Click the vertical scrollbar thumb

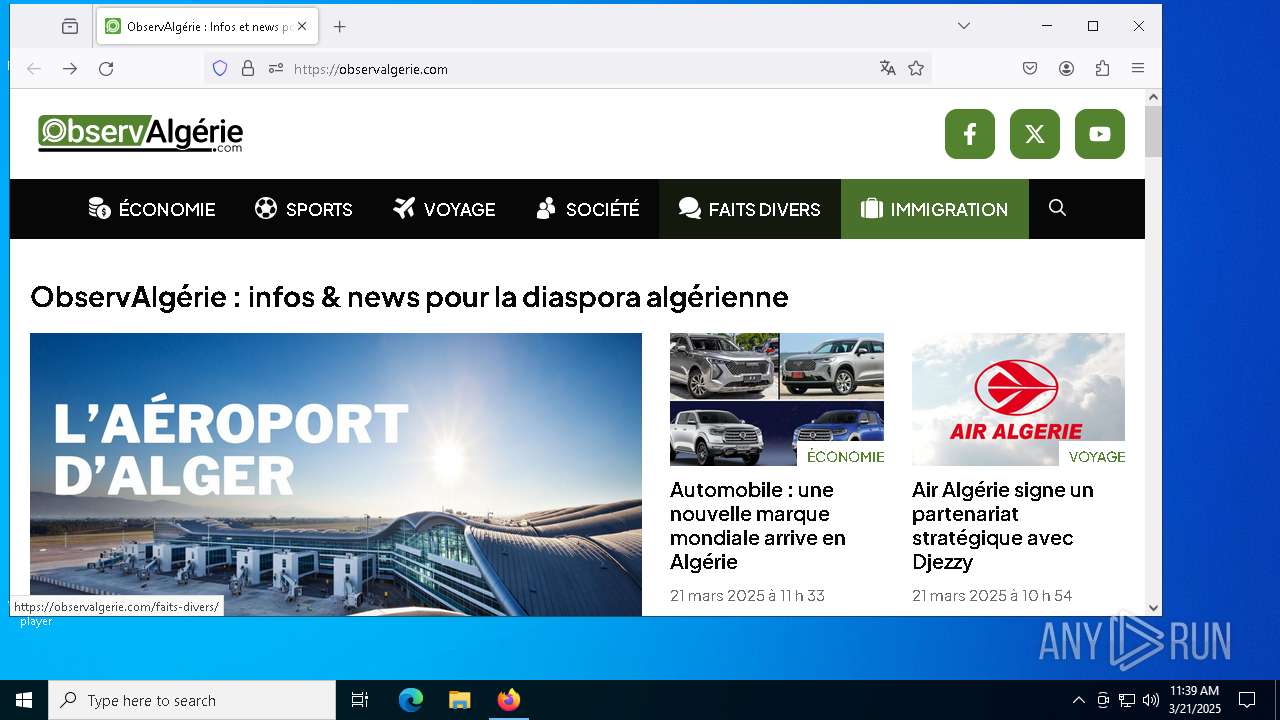tap(1153, 131)
